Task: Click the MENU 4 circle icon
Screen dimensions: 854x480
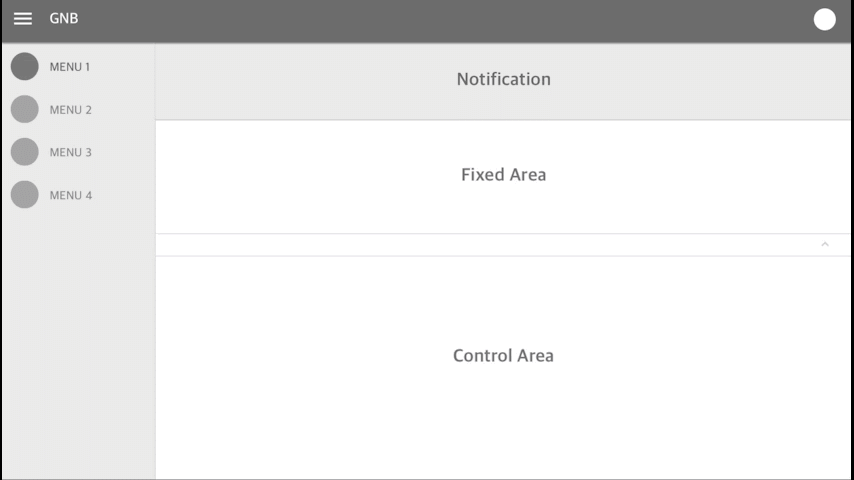Action: [x=25, y=195]
